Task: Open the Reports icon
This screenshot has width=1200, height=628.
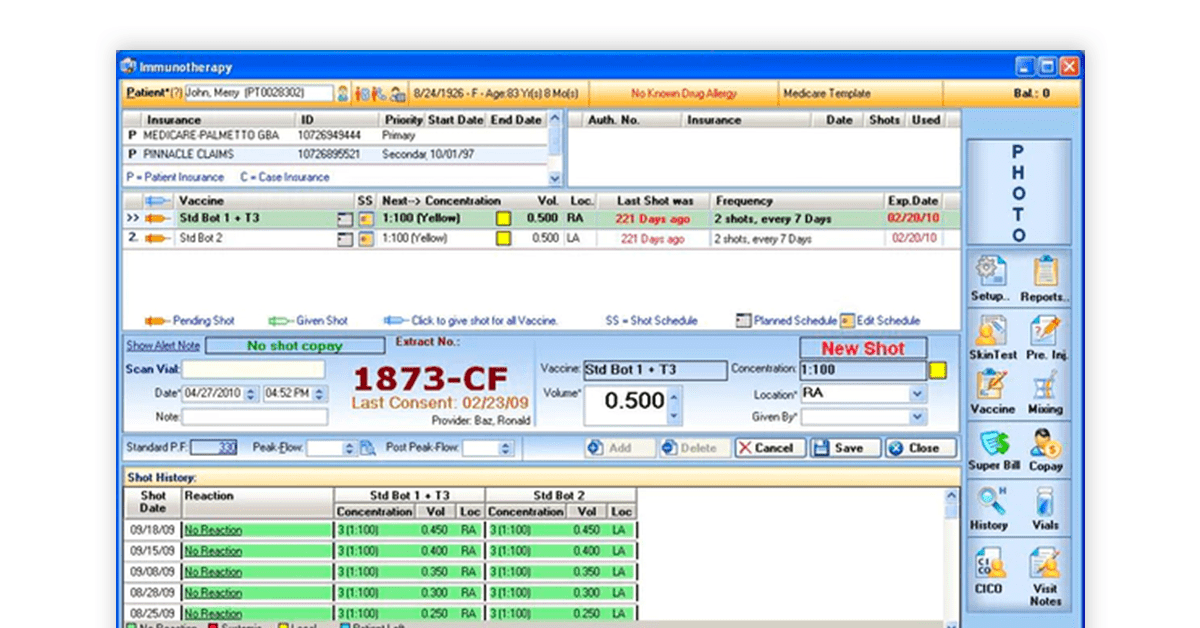Action: coord(1045,278)
